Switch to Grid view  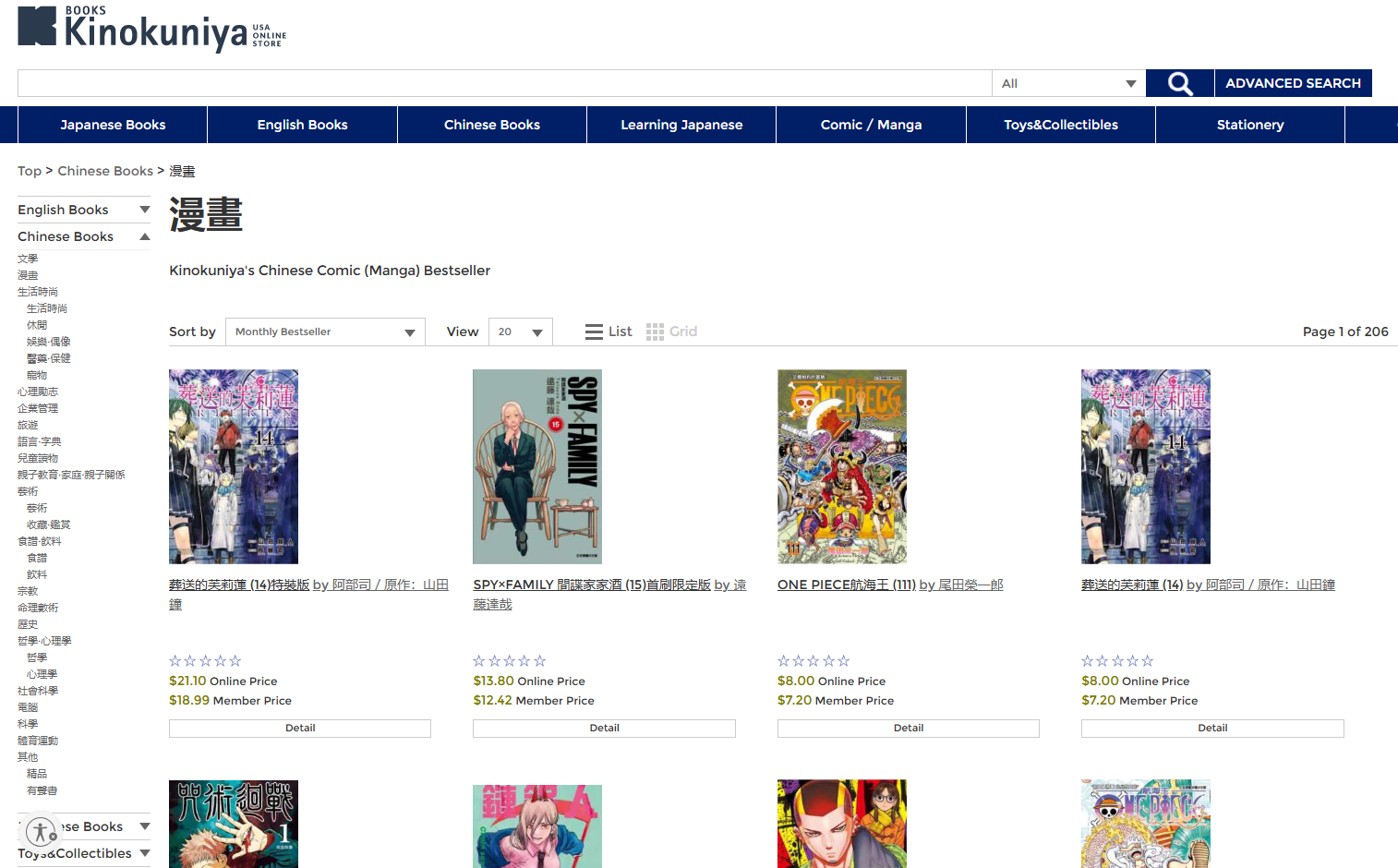click(x=671, y=332)
